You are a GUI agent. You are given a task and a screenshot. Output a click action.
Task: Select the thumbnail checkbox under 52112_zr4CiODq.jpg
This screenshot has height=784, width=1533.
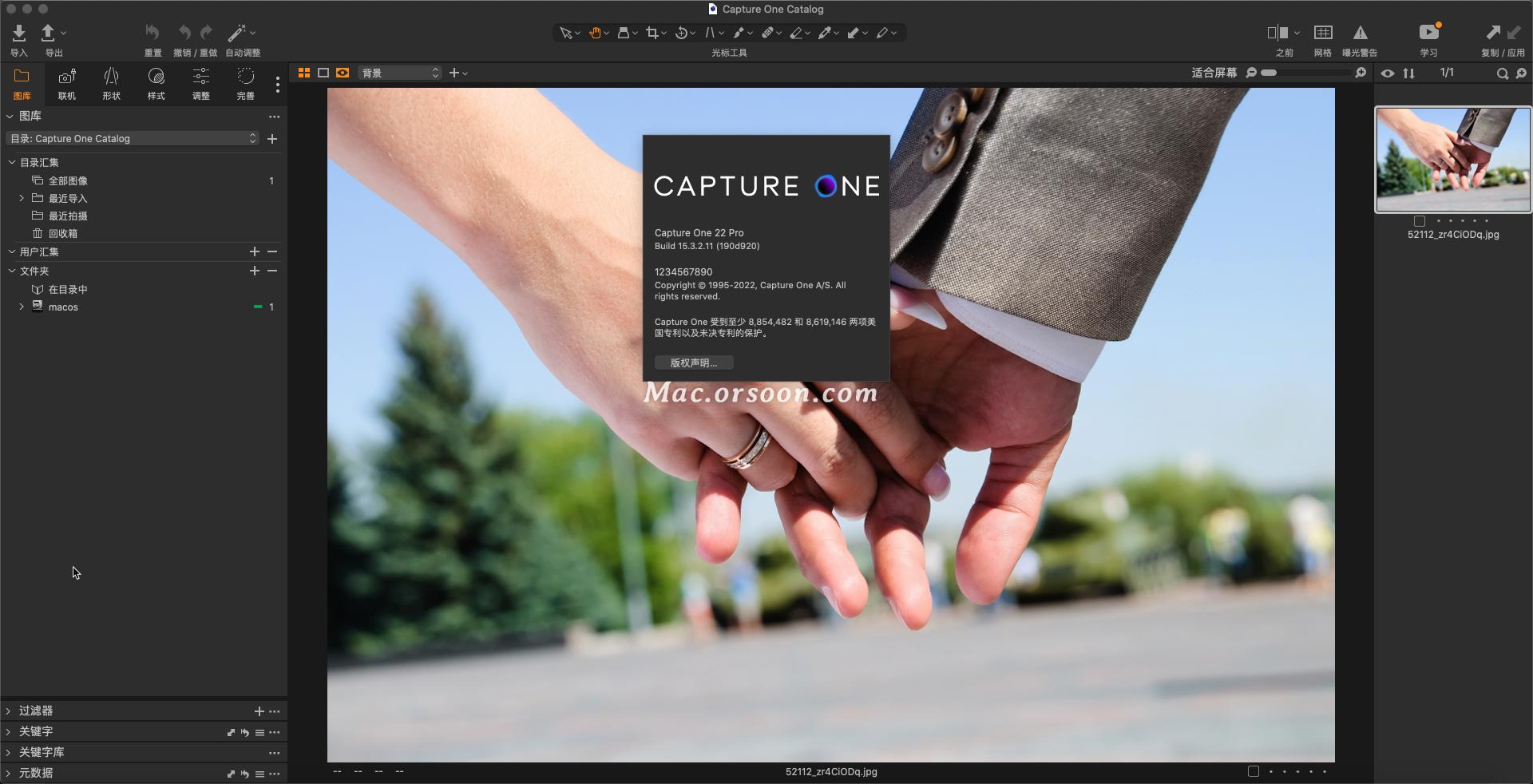(x=1419, y=223)
